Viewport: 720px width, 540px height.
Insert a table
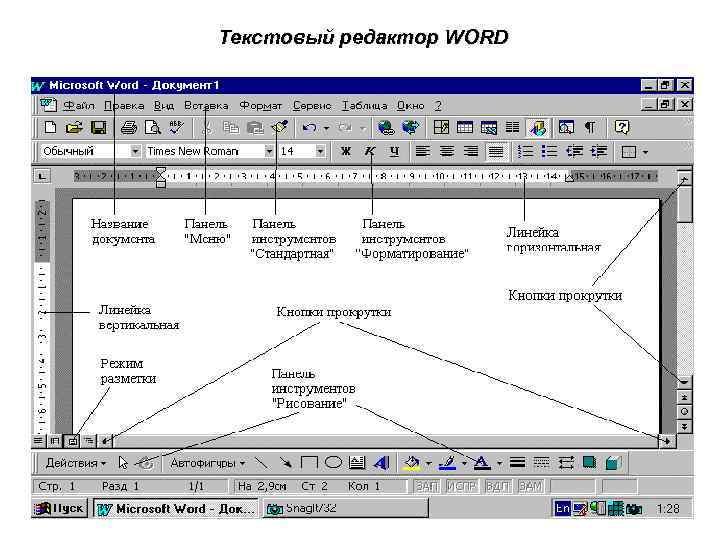click(465, 127)
